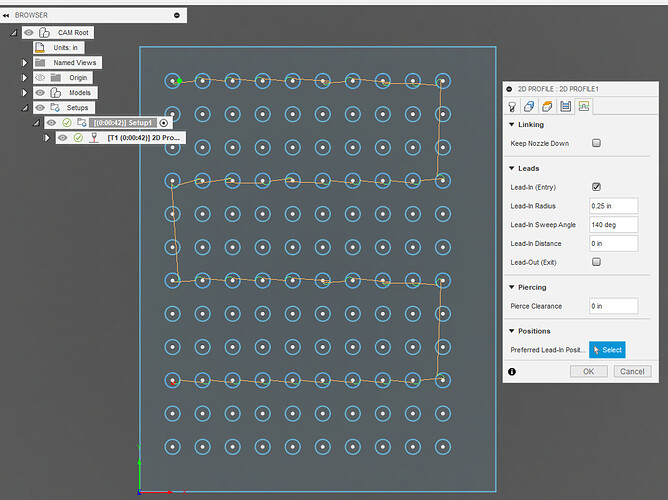This screenshot has width=668, height=500.
Task: Click the Setups folder icon
Action: (x=55, y=107)
